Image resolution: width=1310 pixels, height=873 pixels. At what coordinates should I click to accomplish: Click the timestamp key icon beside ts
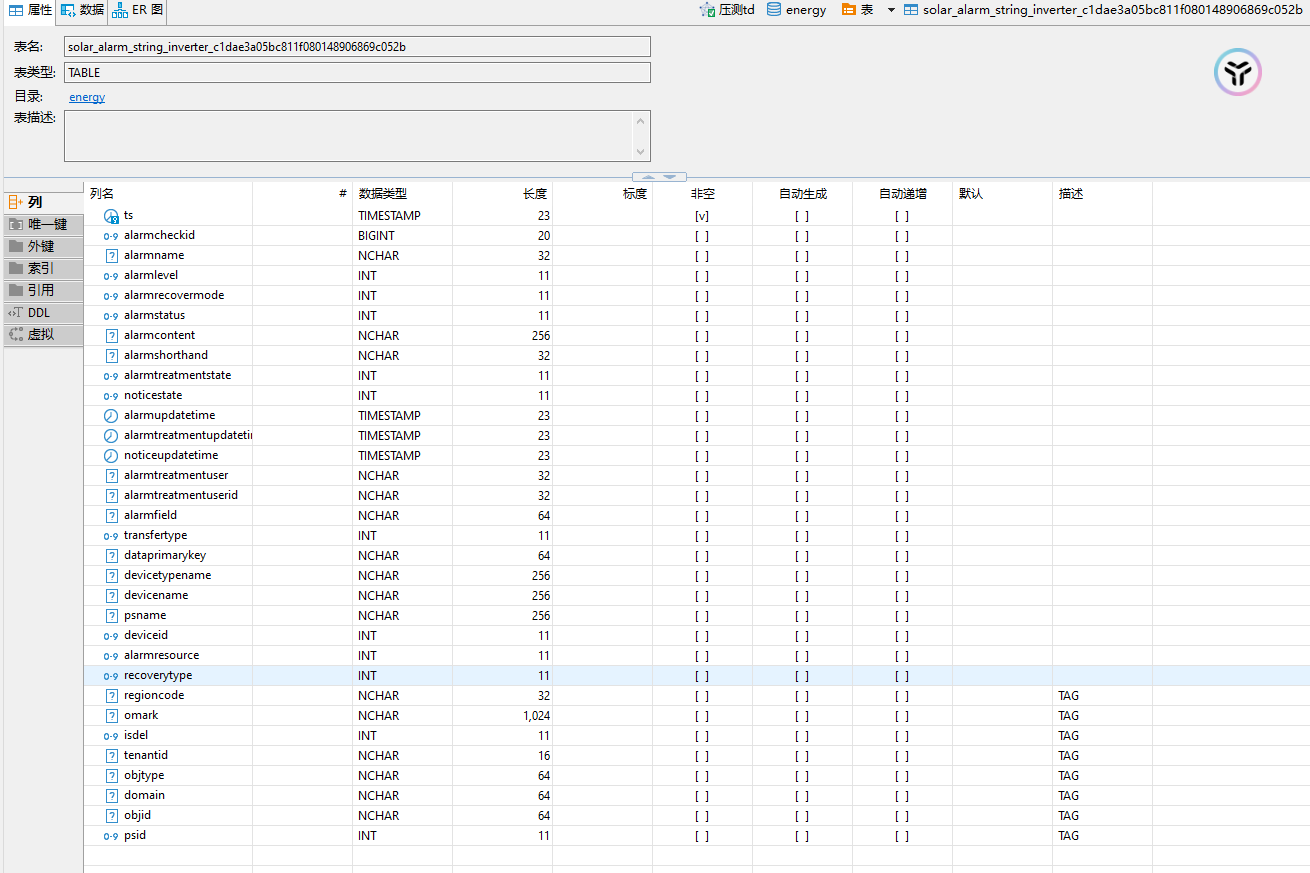pyautogui.click(x=111, y=216)
